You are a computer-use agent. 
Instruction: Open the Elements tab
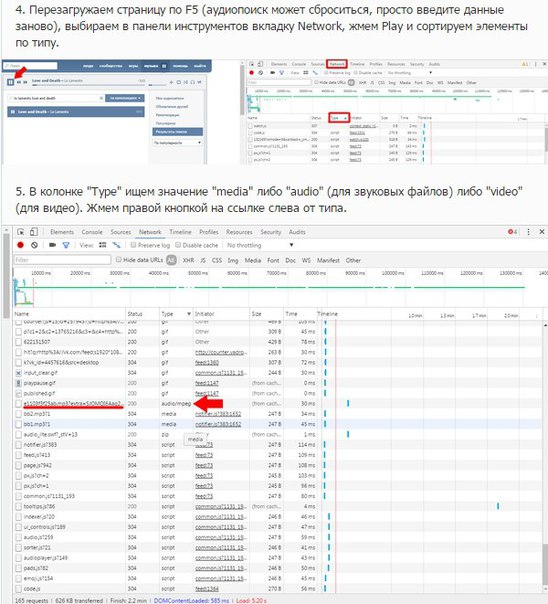point(62,232)
